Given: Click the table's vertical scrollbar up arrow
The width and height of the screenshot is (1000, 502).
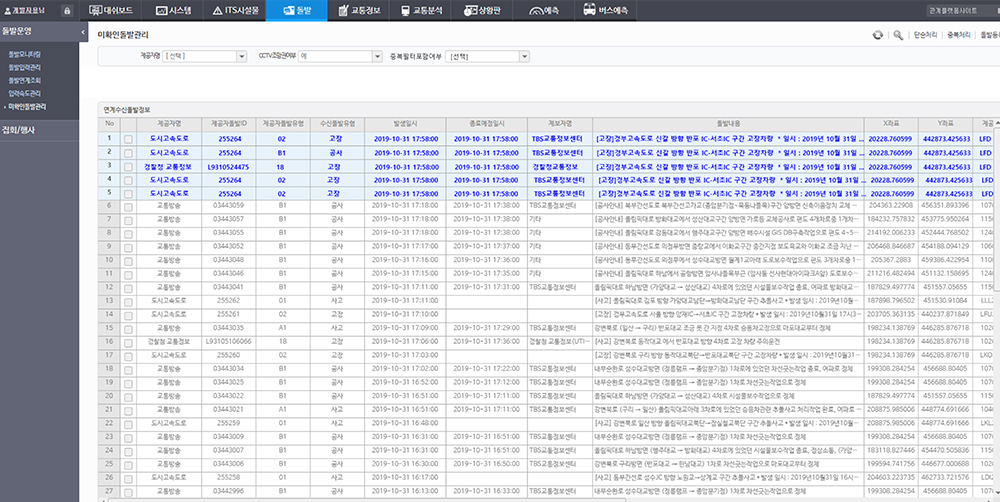Looking at the screenshot, I should 995,125.
